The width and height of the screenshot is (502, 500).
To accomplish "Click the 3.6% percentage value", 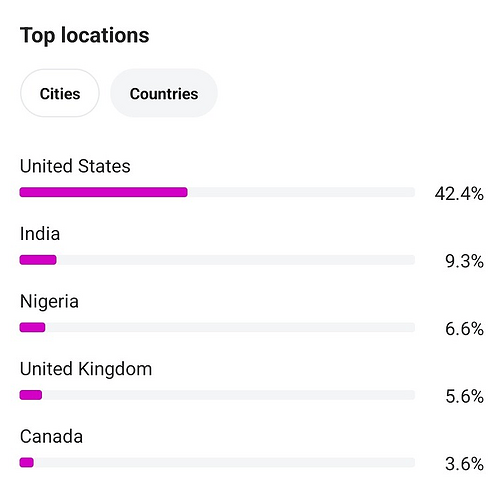I will pyautogui.click(x=464, y=464).
